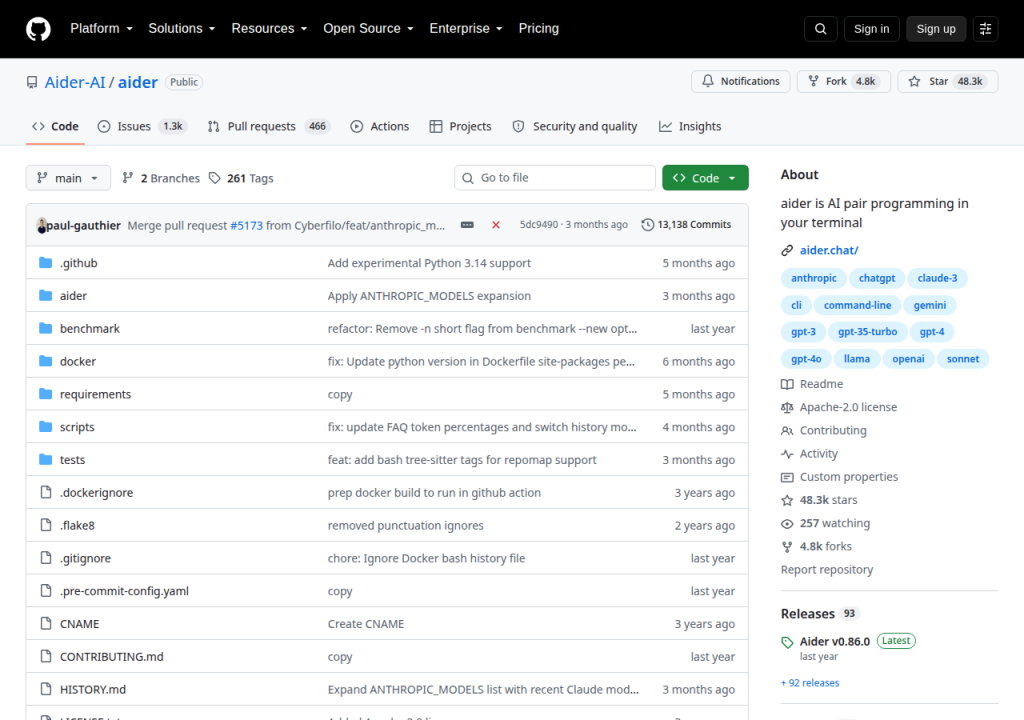Click the Notifications bell button

click(741, 82)
